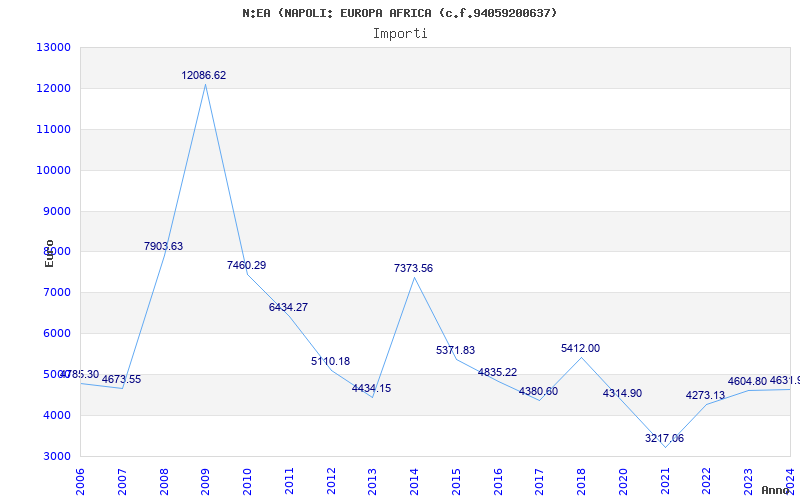This screenshot has width=800, height=500.
Task: Click the 3217.06 data label
Action: (664, 438)
